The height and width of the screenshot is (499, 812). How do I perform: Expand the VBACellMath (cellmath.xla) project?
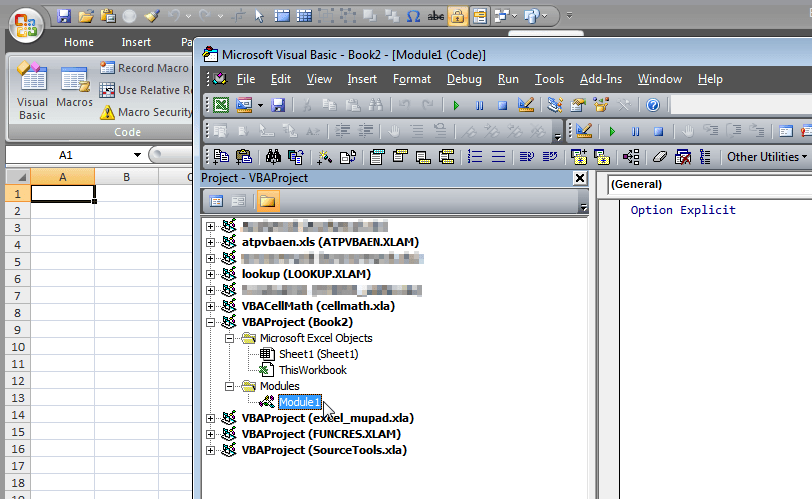[x=210, y=306]
